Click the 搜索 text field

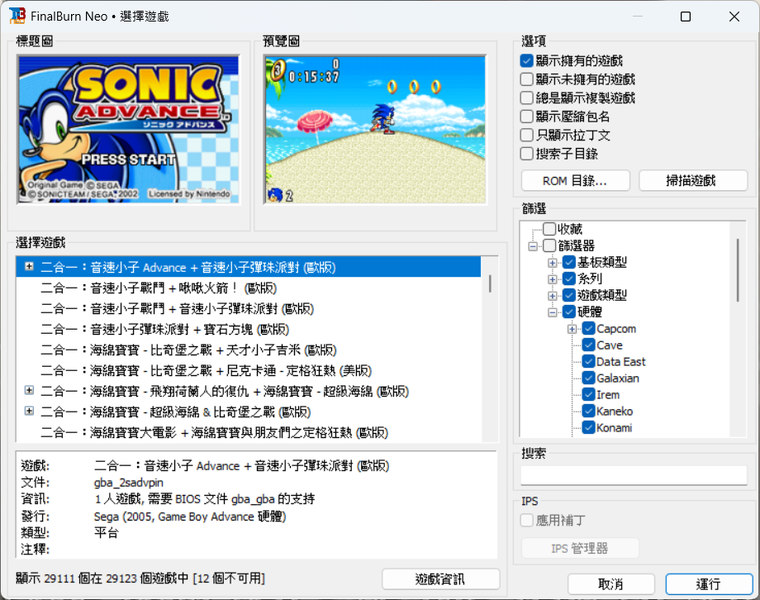633,475
